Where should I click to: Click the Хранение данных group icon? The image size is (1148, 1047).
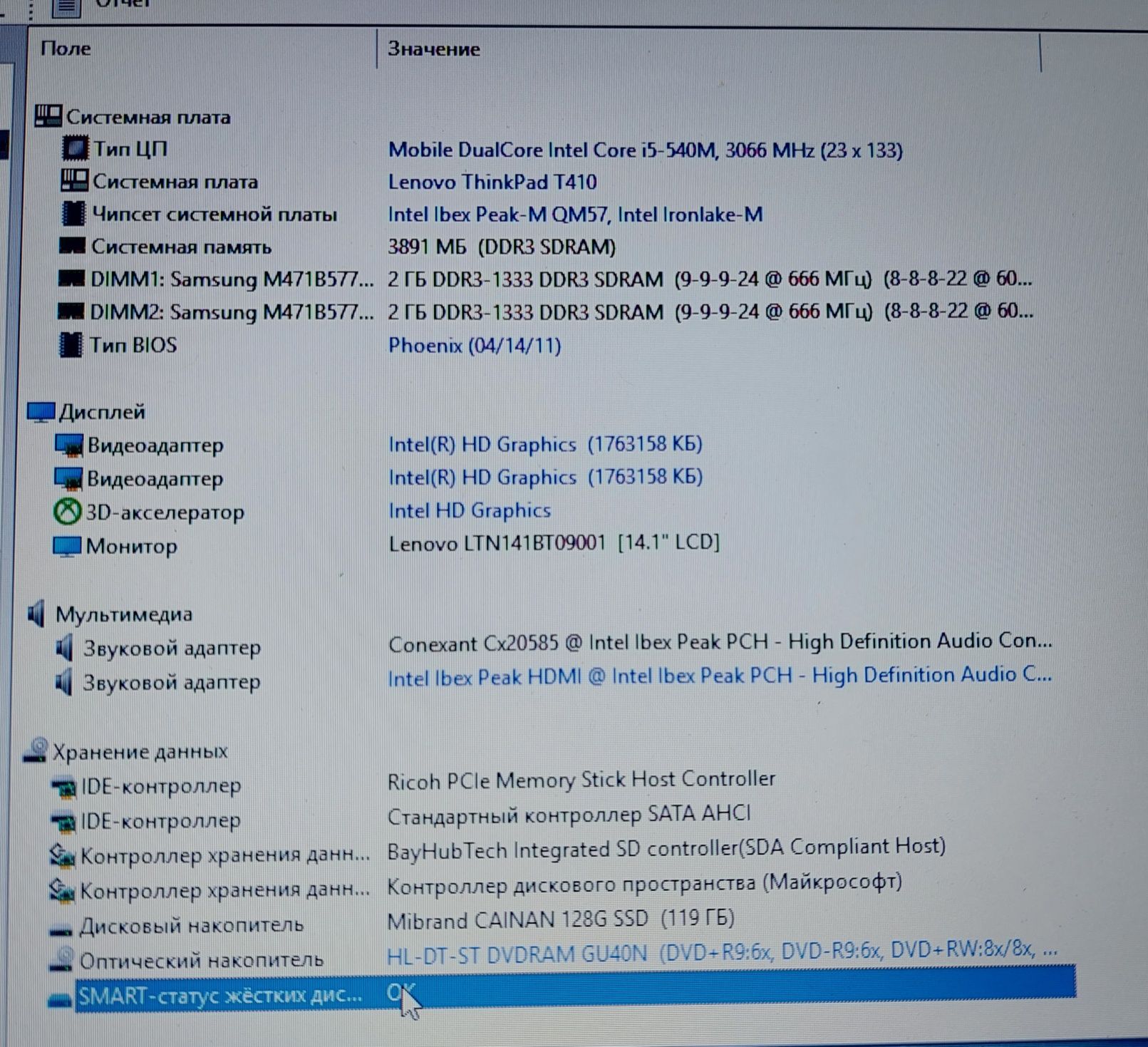pos(35,751)
